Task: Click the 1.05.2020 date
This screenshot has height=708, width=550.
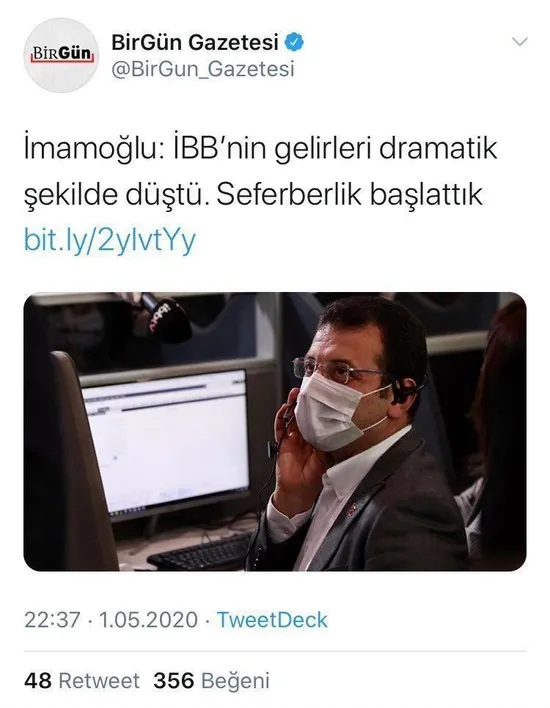Action: coord(149,620)
